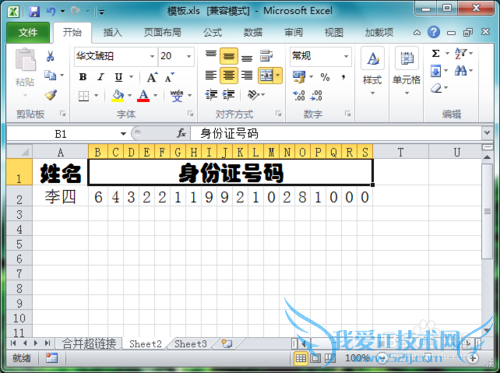
Task: Click the phonetic guide wén icon
Action: pos(177,96)
